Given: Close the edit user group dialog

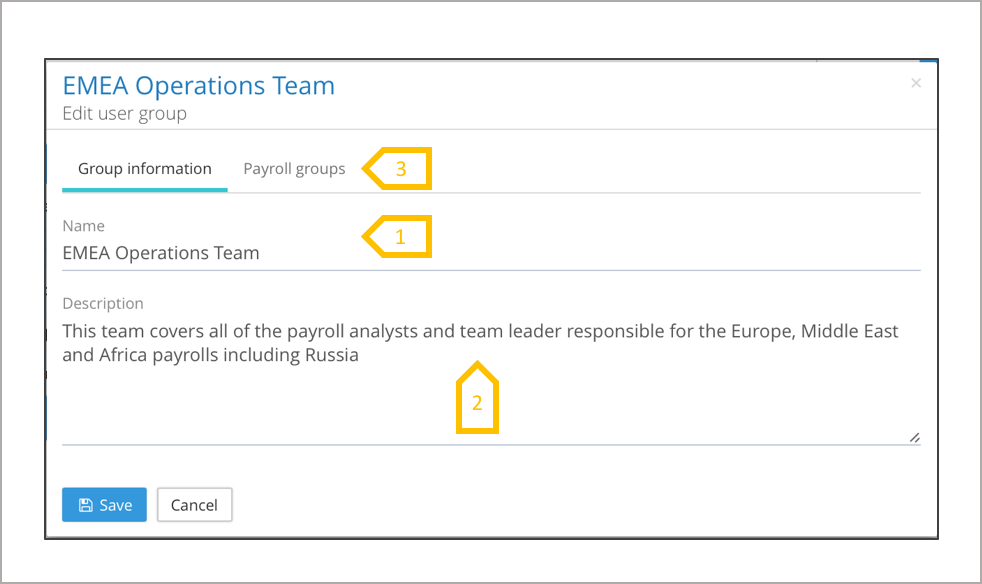Looking at the screenshot, I should pyautogui.click(x=916, y=84).
